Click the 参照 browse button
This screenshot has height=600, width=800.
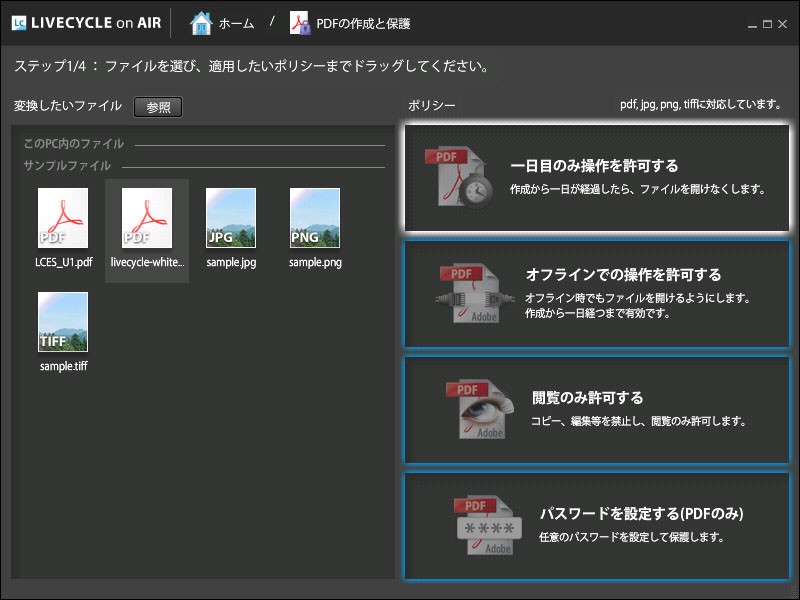158,107
